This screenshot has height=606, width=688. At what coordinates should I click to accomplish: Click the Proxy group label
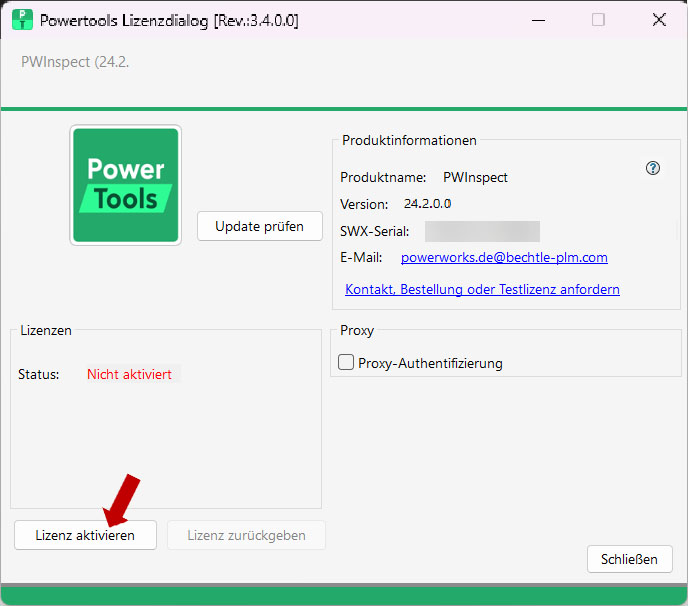pyautogui.click(x=357, y=330)
